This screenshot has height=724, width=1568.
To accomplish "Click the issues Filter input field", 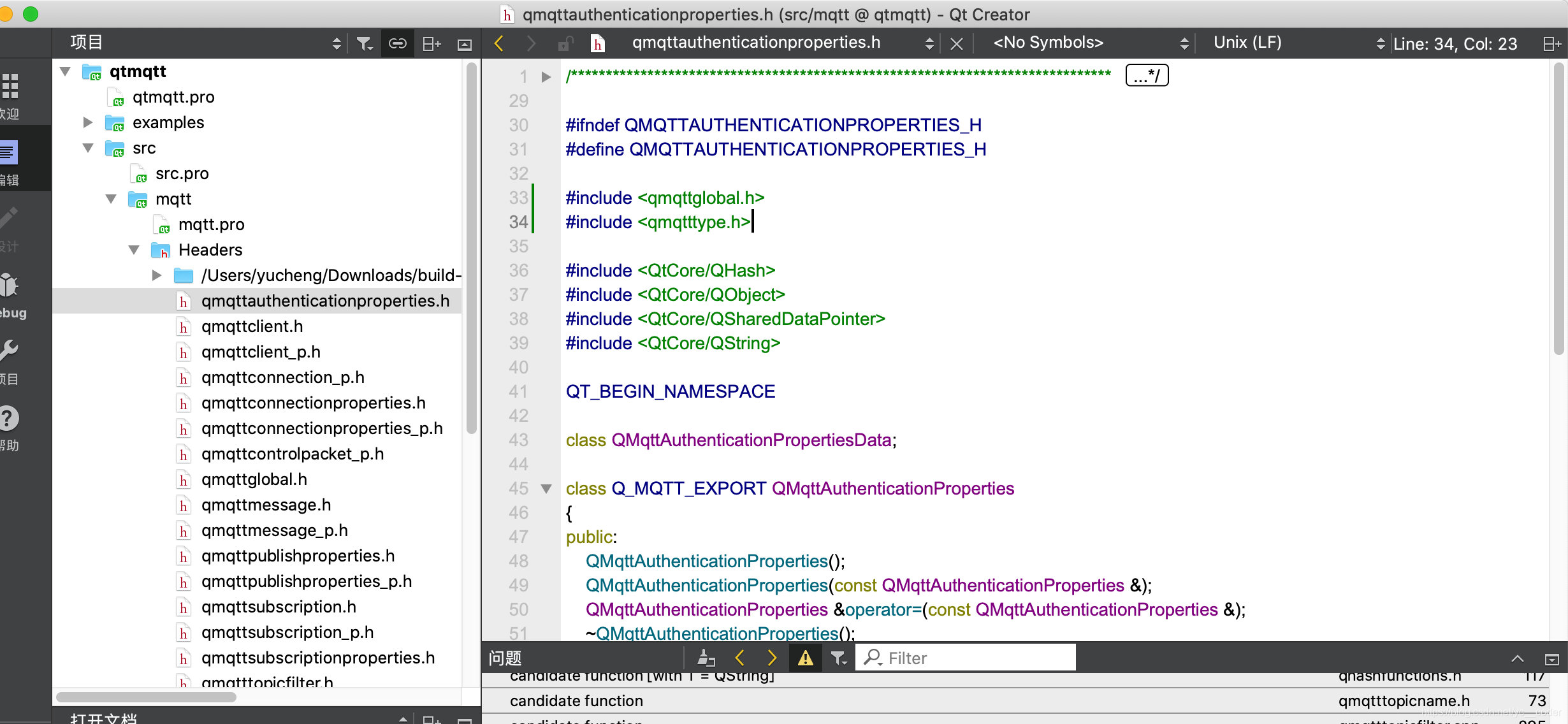I will pyautogui.click(x=975, y=658).
